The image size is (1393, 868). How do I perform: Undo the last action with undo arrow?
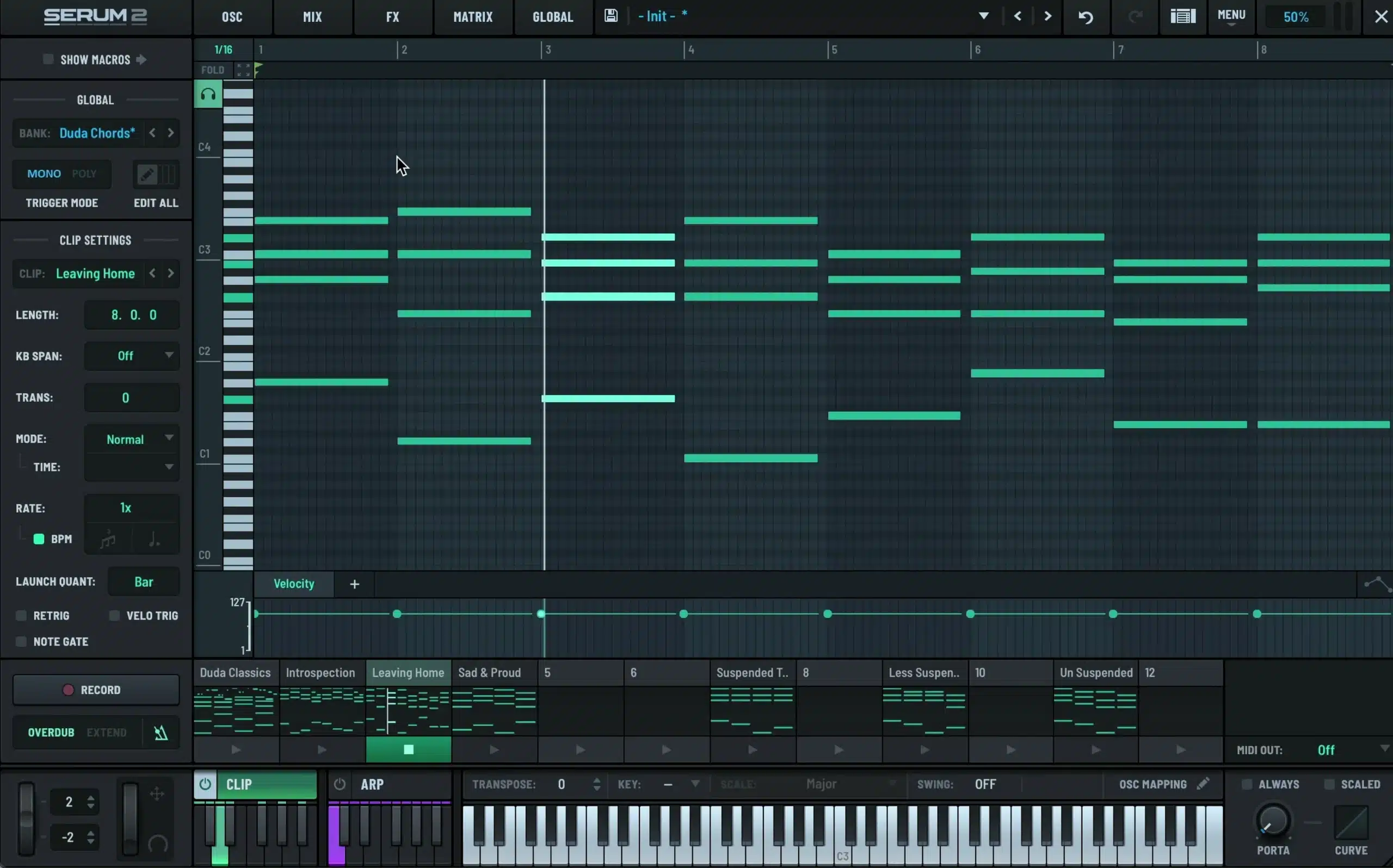pyautogui.click(x=1085, y=17)
